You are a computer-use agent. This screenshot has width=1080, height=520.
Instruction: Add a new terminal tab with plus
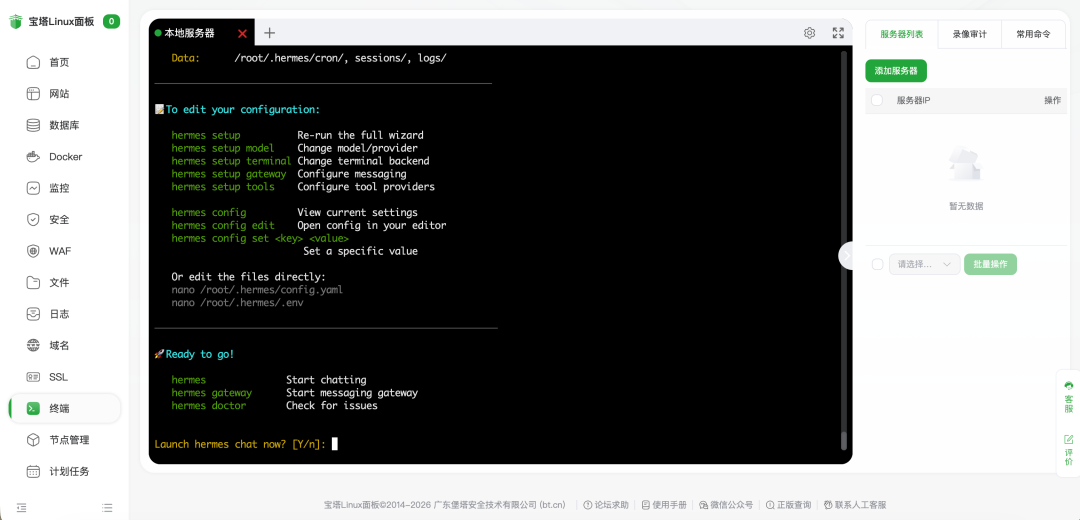pyautogui.click(x=269, y=33)
